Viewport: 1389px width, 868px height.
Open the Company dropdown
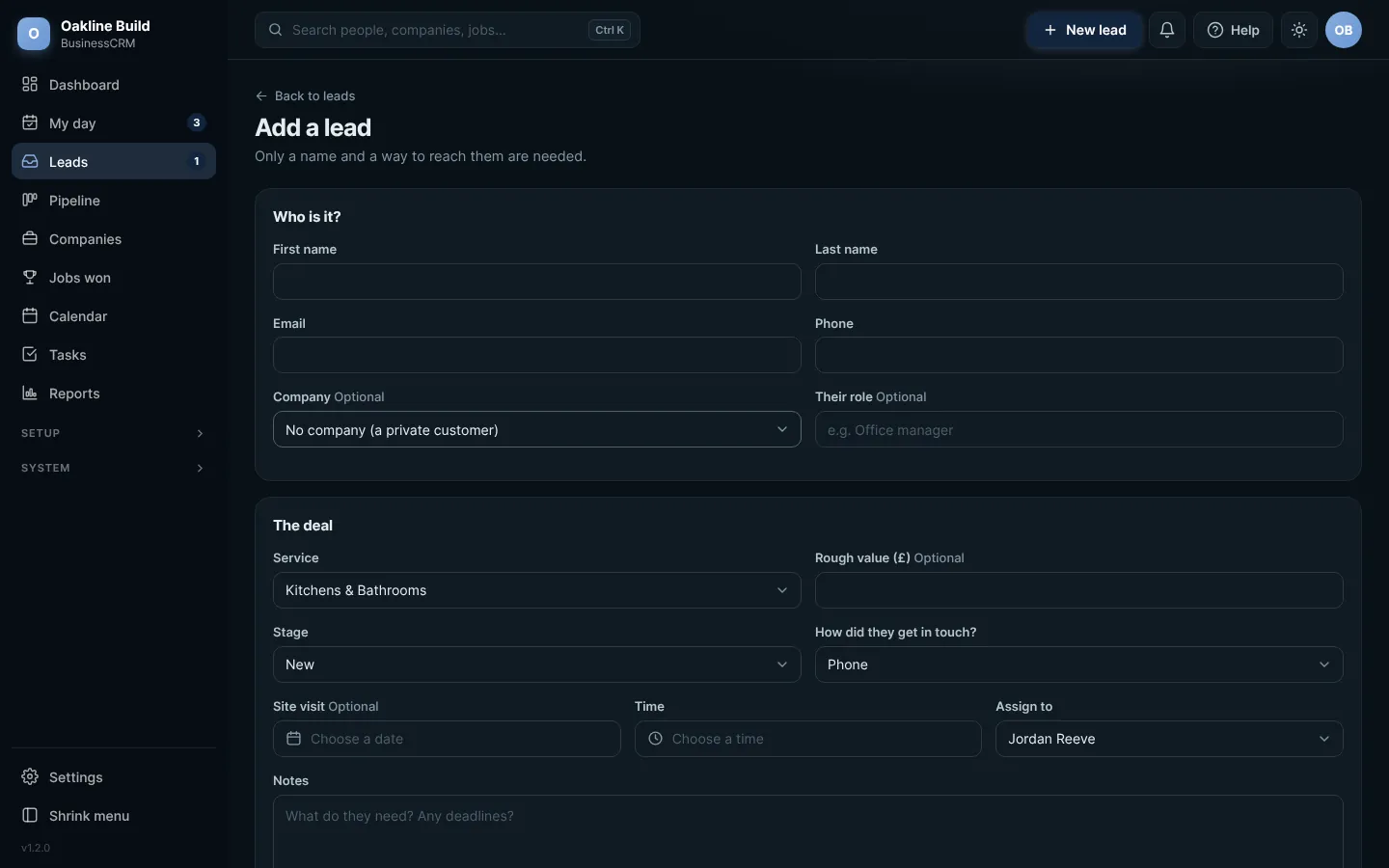coord(537,430)
